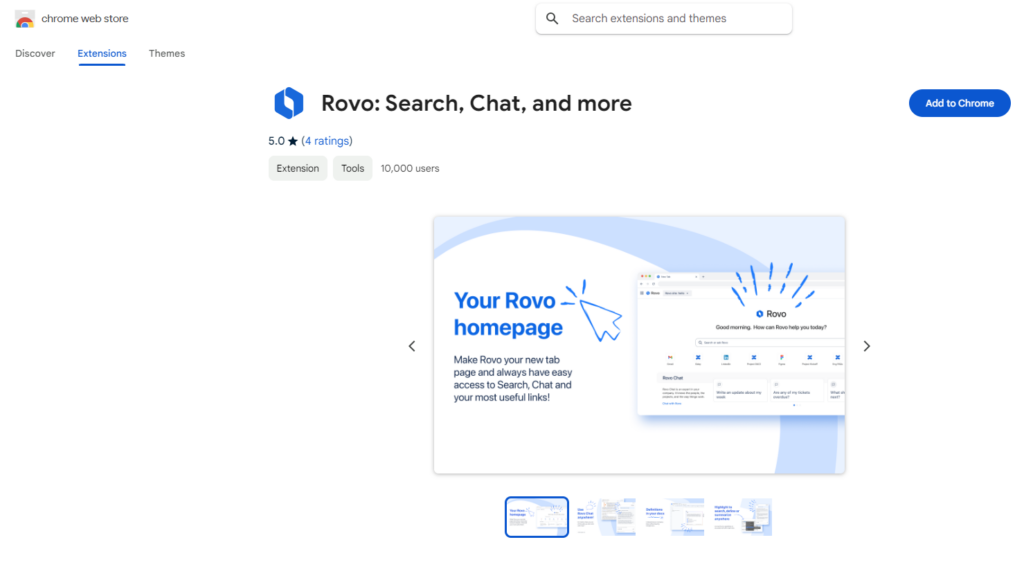Click the magnifier icon in search box
The height and width of the screenshot is (569, 1024).
click(552, 18)
